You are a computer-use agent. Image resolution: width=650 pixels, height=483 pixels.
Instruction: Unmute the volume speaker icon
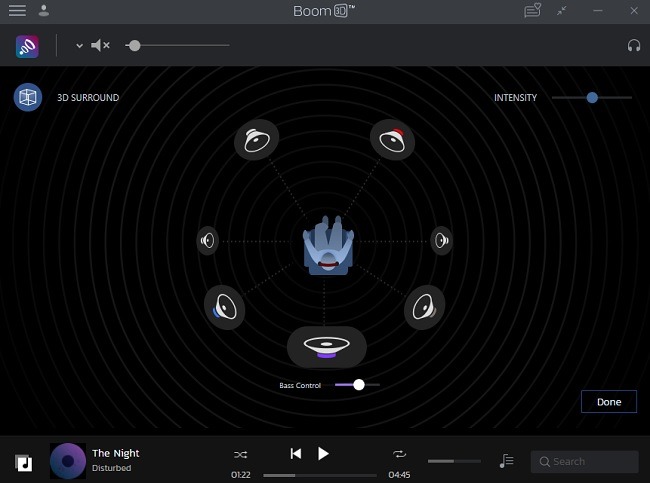[100, 45]
